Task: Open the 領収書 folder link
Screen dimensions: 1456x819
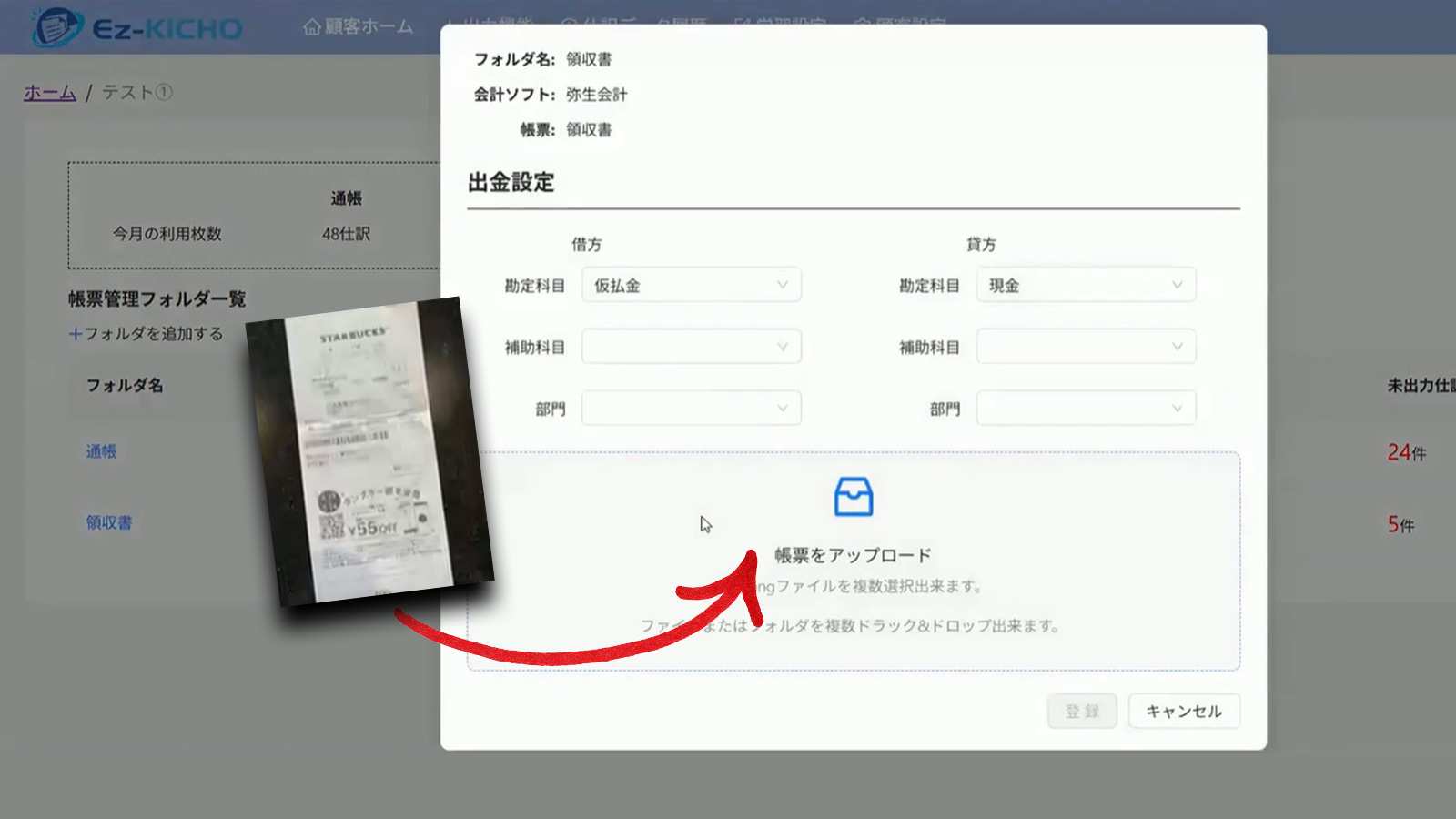Action: pos(108,523)
